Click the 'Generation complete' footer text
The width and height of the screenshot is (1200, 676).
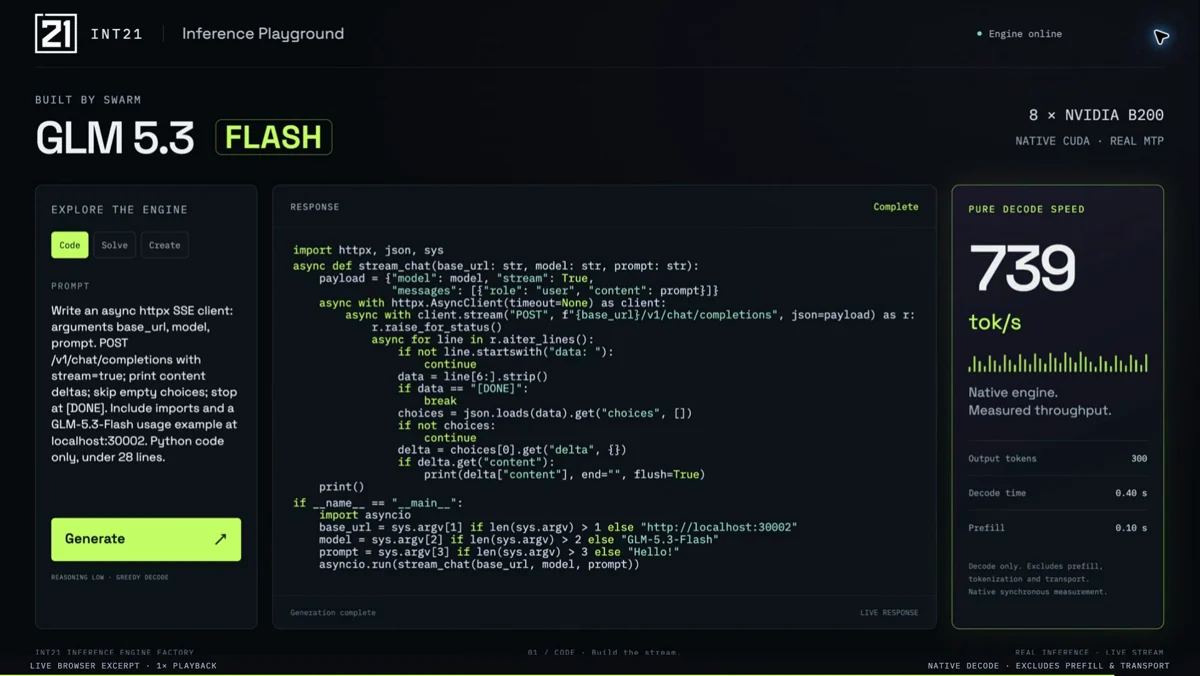click(x=333, y=612)
